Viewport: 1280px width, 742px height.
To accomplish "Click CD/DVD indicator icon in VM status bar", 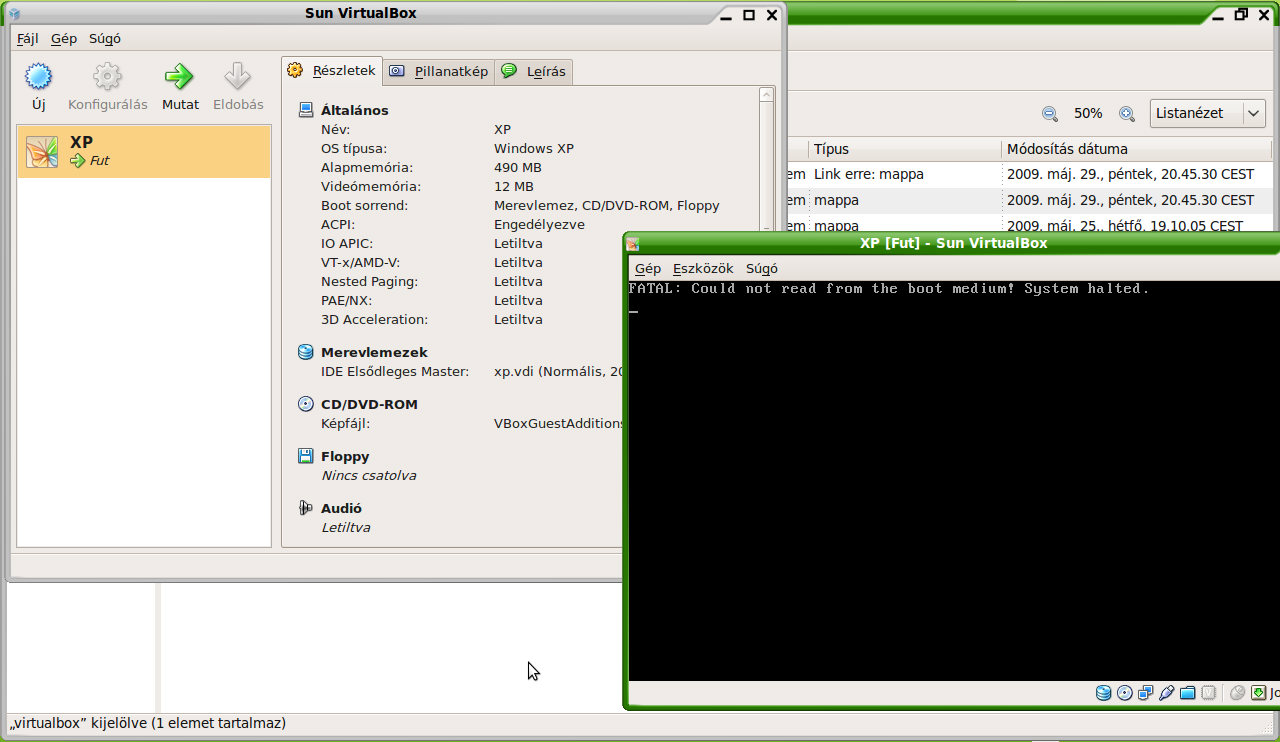I will pyautogui.click(x=1124, y=693).
